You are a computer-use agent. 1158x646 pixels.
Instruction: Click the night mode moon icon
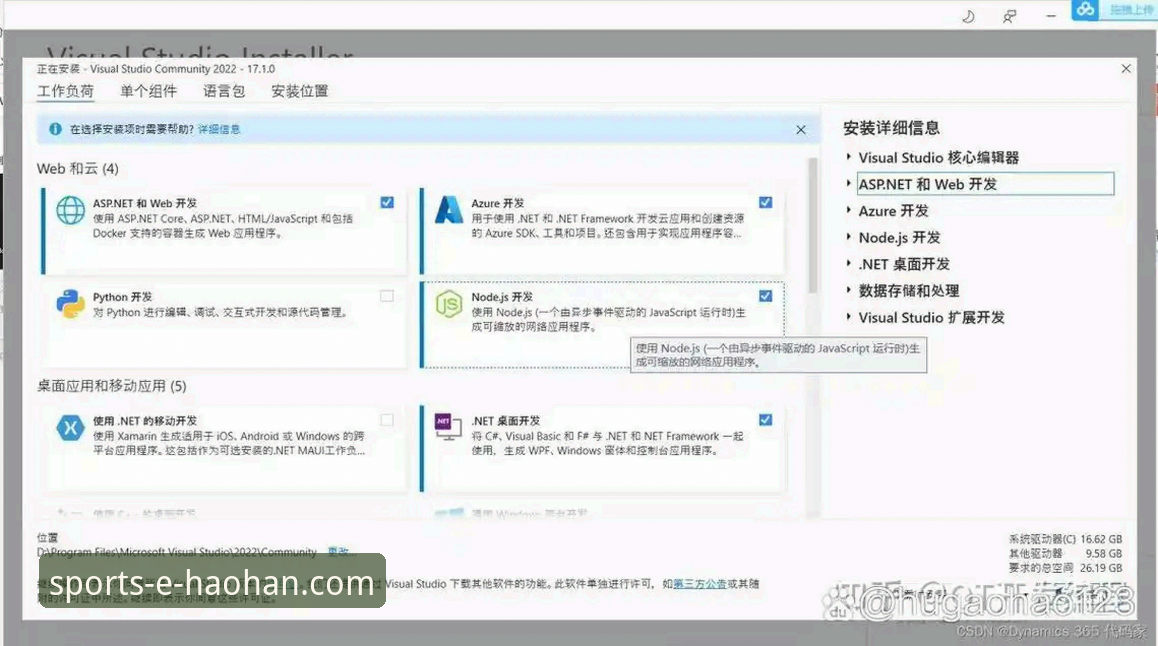[x=968, y=16]
